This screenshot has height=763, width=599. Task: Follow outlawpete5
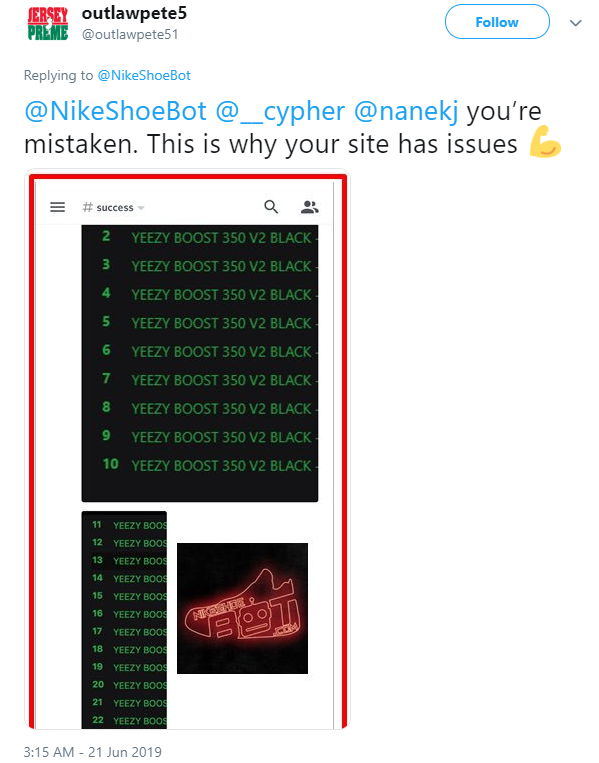point(497,22)
